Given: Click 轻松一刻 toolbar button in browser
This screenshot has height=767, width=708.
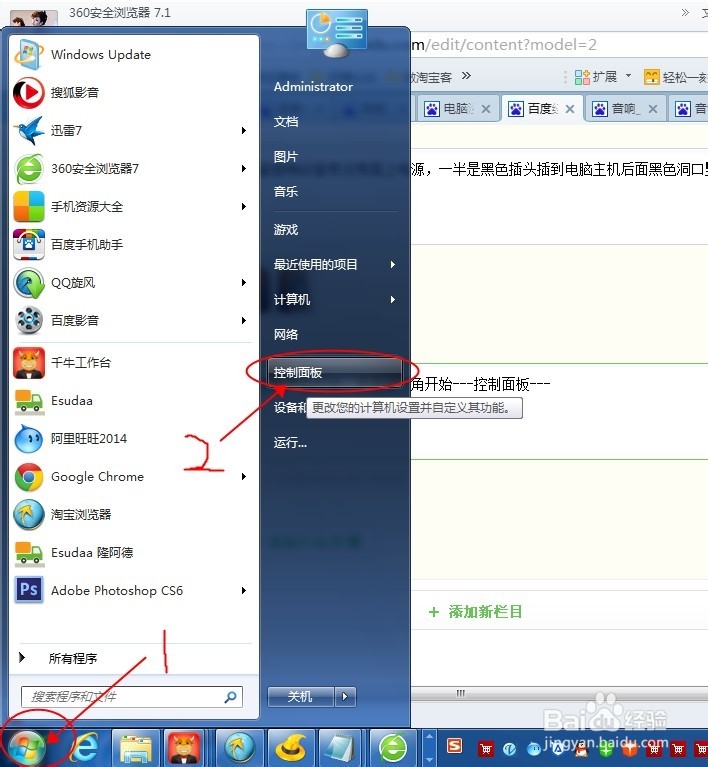Looking at the screenshot, I should pos(675,77).
